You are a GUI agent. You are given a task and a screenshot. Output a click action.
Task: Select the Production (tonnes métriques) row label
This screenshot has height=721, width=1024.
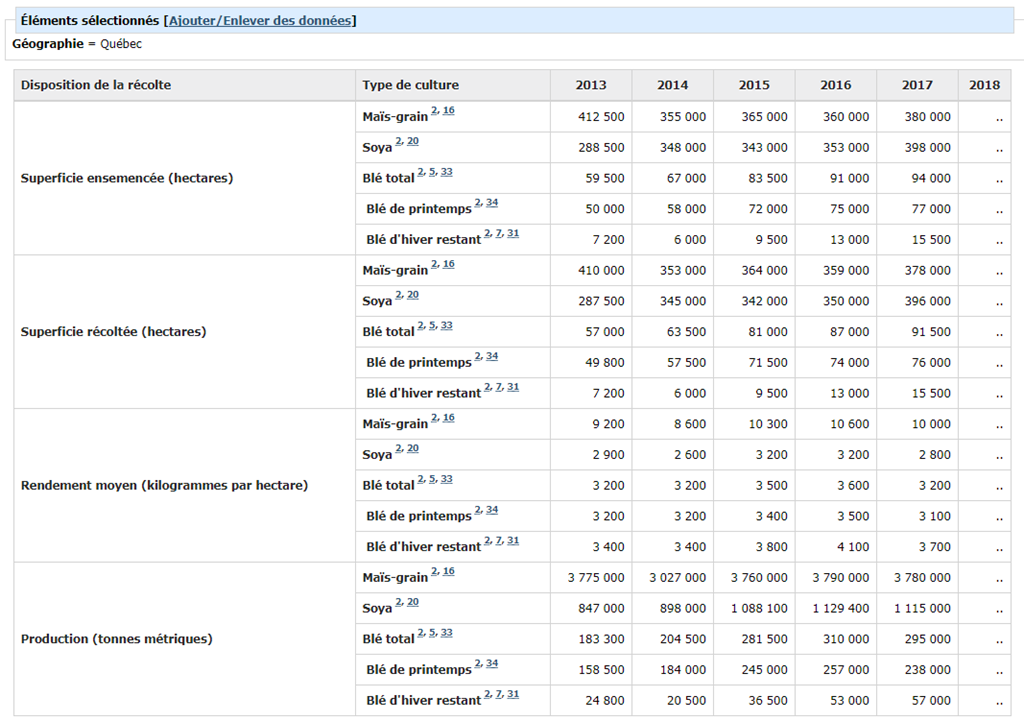coord(116,639)
